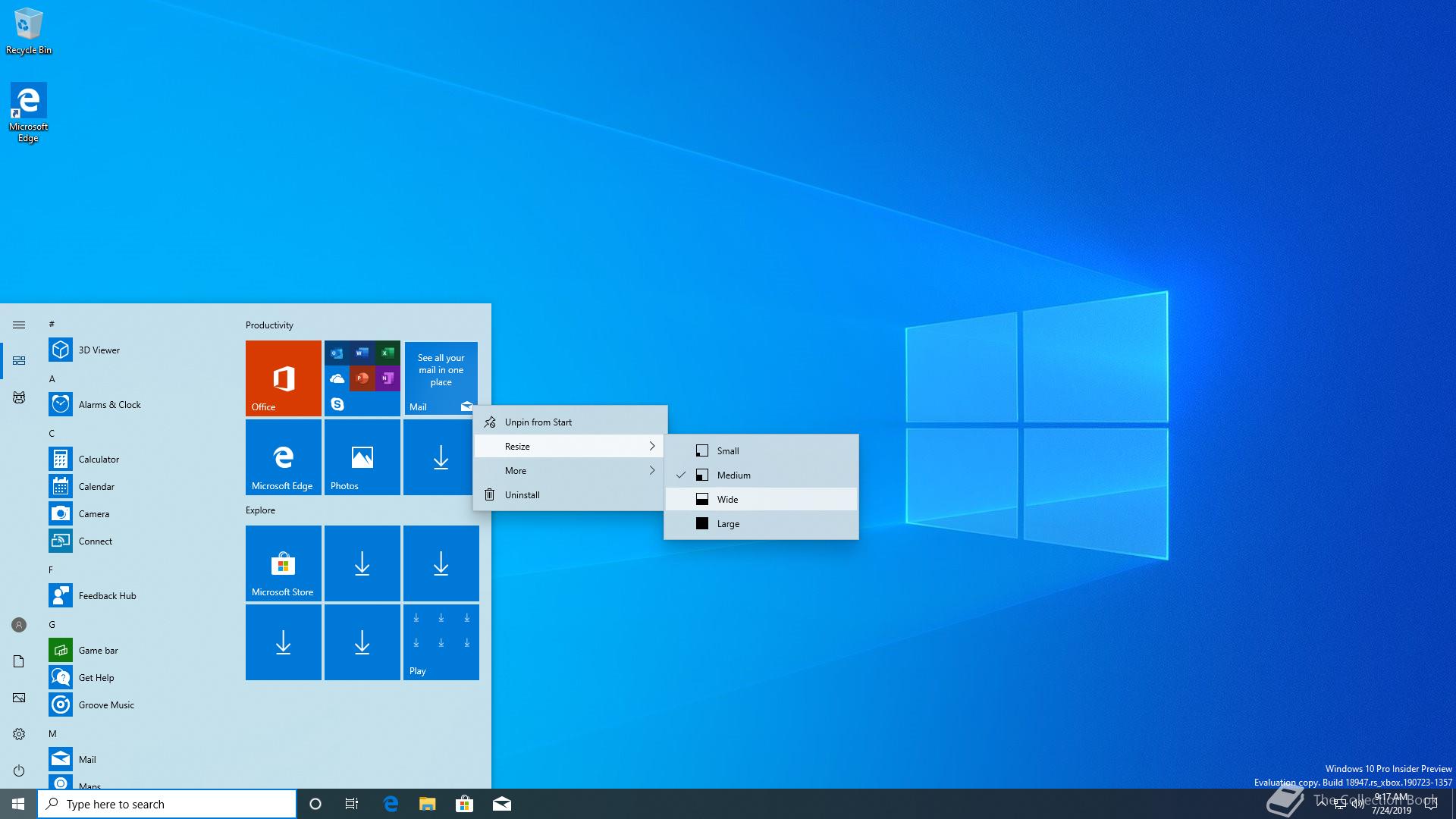The height and width of the screenshot is (819, 1456).
Task: Open the Play folder tile
Action: pyautogui.click(x=441, y=642)
